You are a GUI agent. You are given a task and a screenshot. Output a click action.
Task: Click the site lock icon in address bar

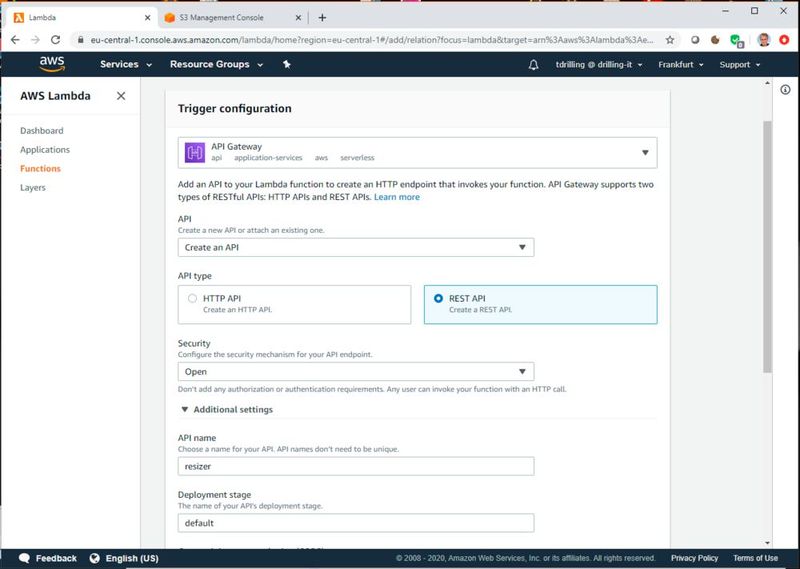coord(80,40)
